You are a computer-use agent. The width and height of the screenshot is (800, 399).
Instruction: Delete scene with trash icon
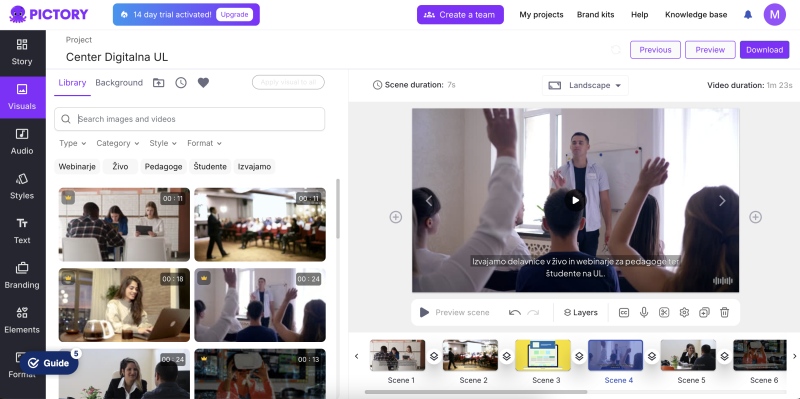[x=724, y=313]
